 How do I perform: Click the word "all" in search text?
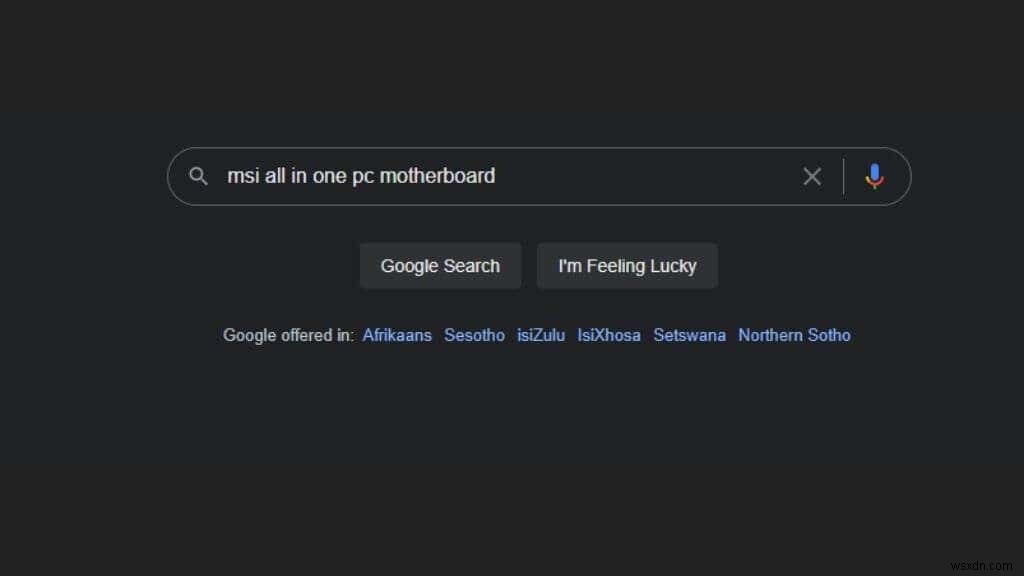tap(275, 176)
